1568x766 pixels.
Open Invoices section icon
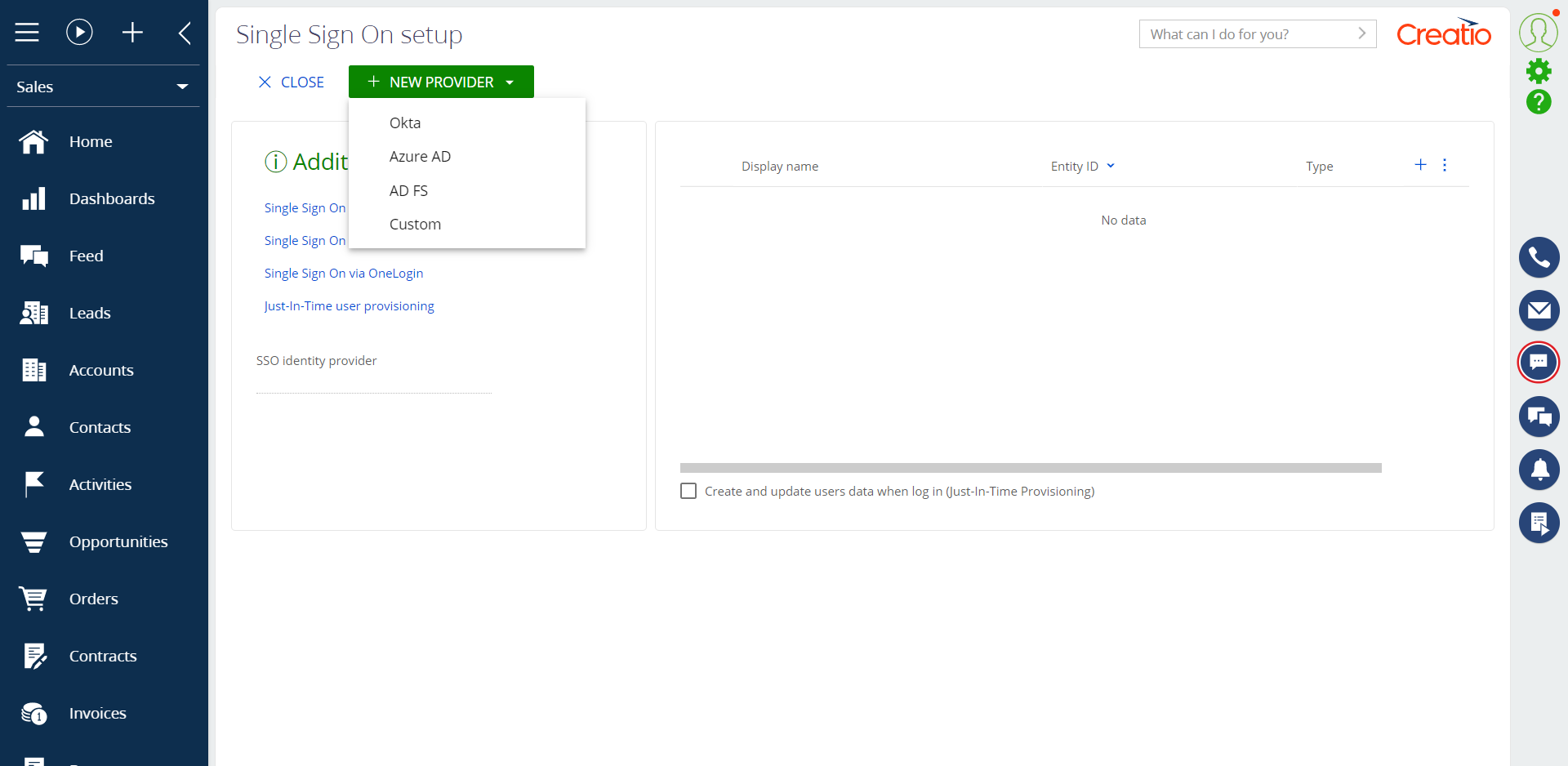click(33, 713)
